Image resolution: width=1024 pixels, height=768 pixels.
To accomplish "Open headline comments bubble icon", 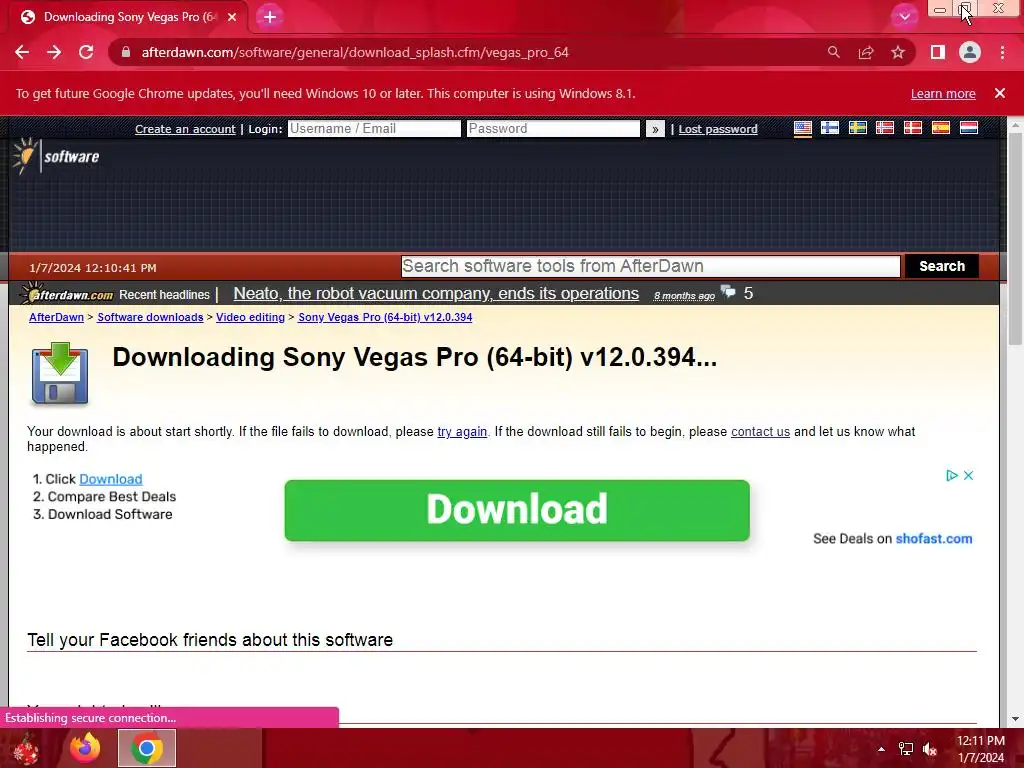I will pos(728,292).
